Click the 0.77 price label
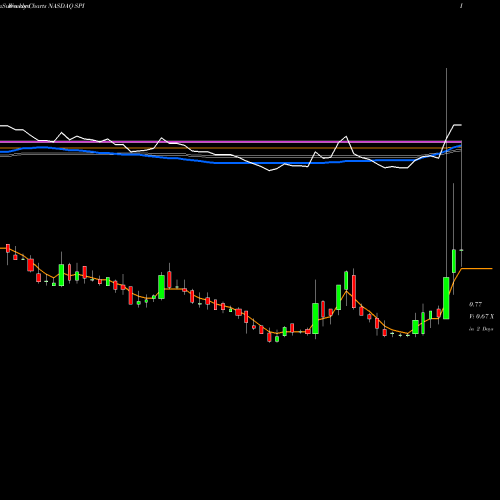 point(475,304)
